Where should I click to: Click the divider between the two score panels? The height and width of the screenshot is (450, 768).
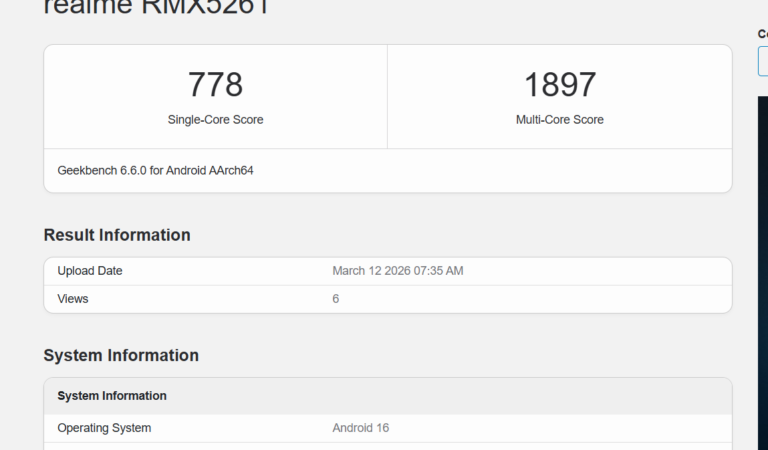pyautogui.click(x=387, y=97)
